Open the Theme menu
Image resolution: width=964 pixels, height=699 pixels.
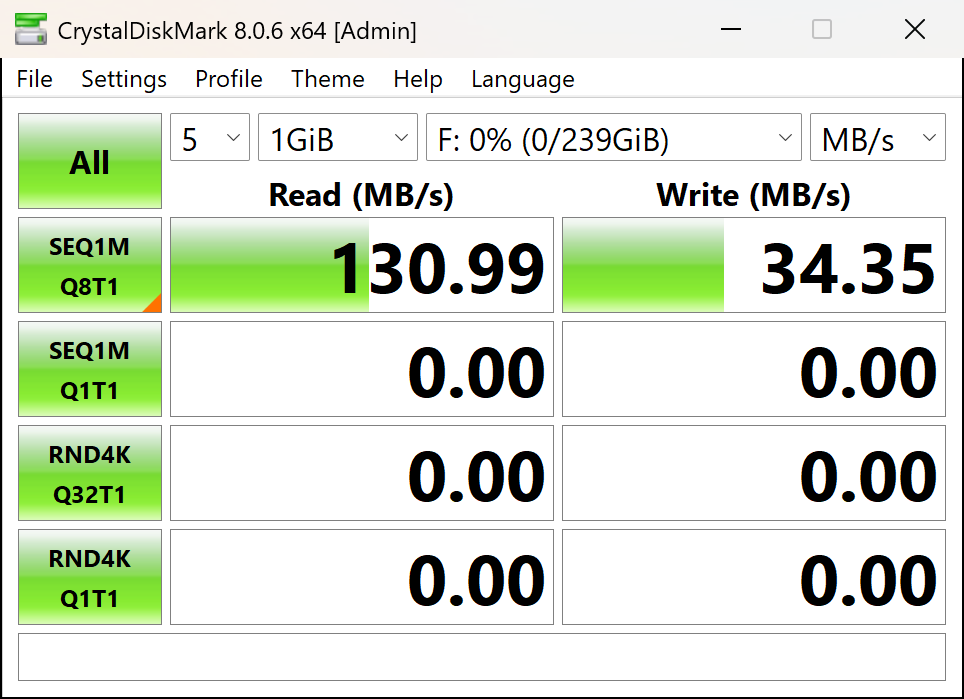[328, 79]
